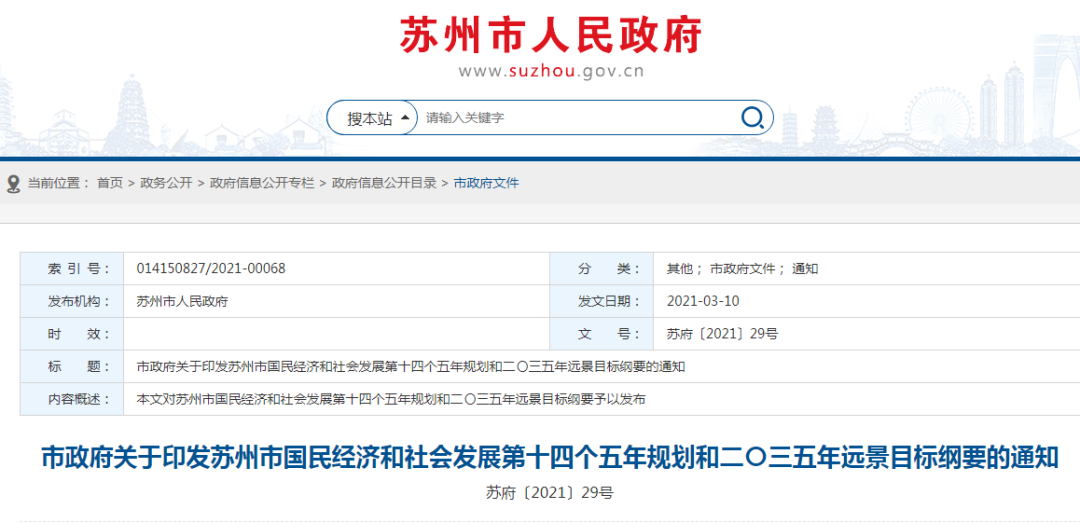Open 政府信息公开目录 breadcrumb link

(x=384, y=183)
